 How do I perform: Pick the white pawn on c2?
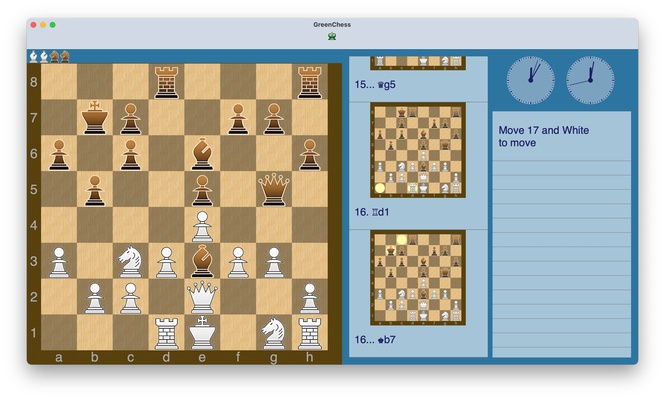[x=130, y=298]
